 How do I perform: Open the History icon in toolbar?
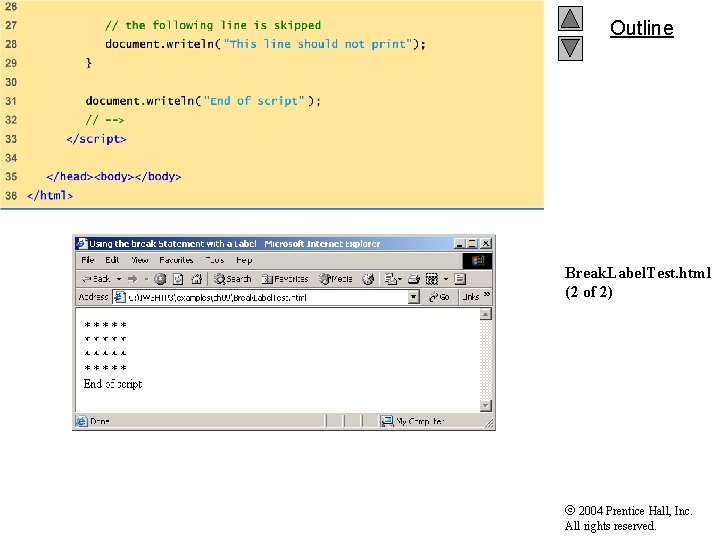click(368, 279)
